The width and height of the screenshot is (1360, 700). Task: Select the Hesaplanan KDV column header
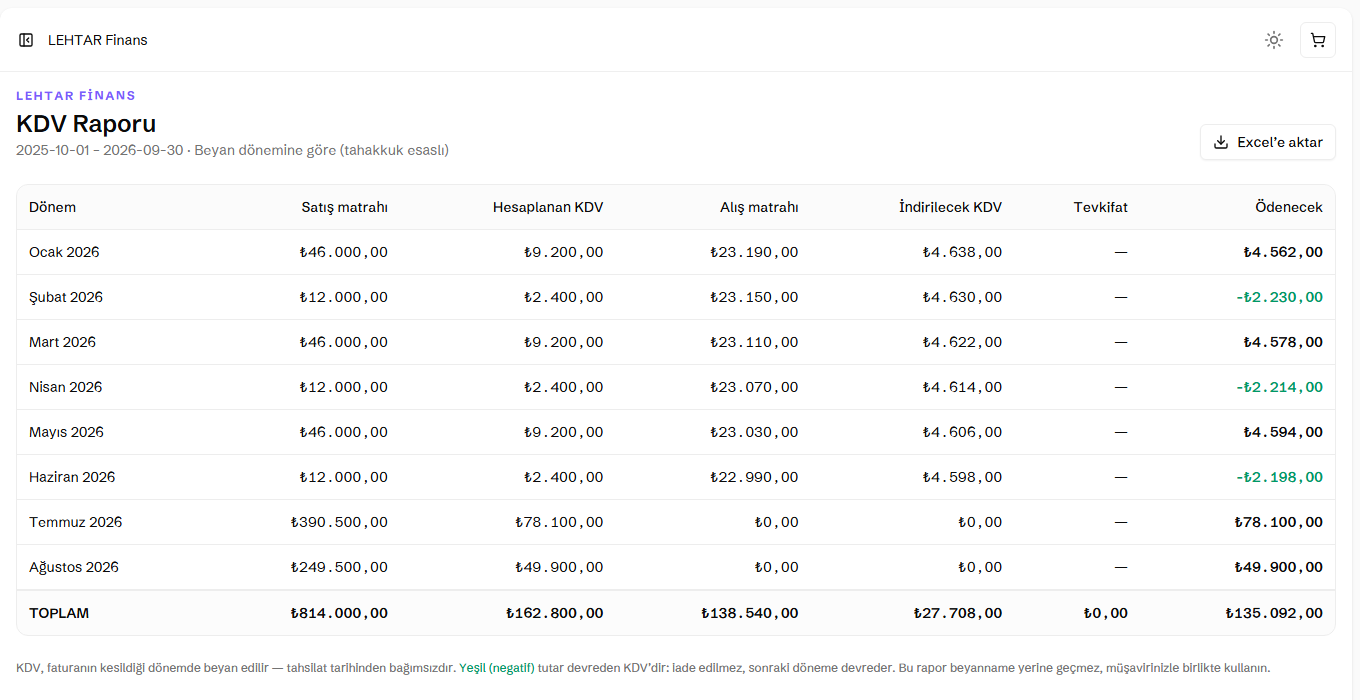point(548,207)
